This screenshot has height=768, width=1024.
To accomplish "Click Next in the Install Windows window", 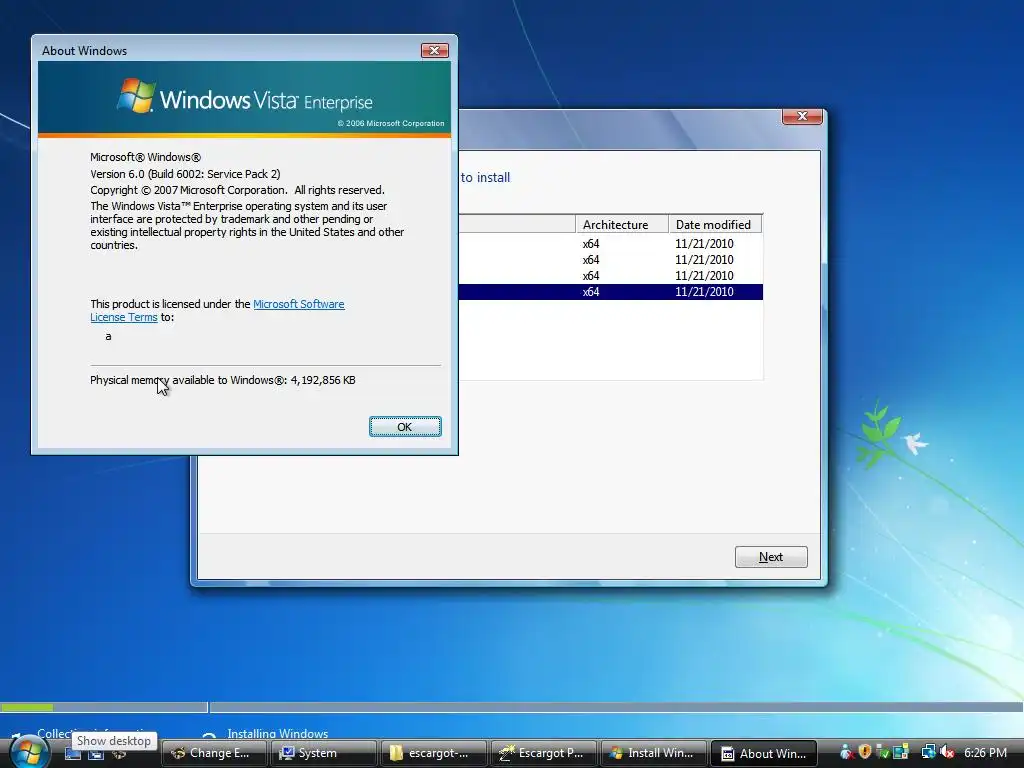I will click(771, 557).
